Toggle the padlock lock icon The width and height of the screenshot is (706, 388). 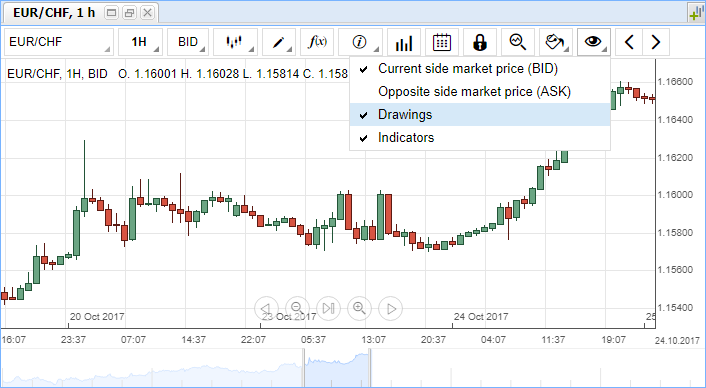[480, 42]
